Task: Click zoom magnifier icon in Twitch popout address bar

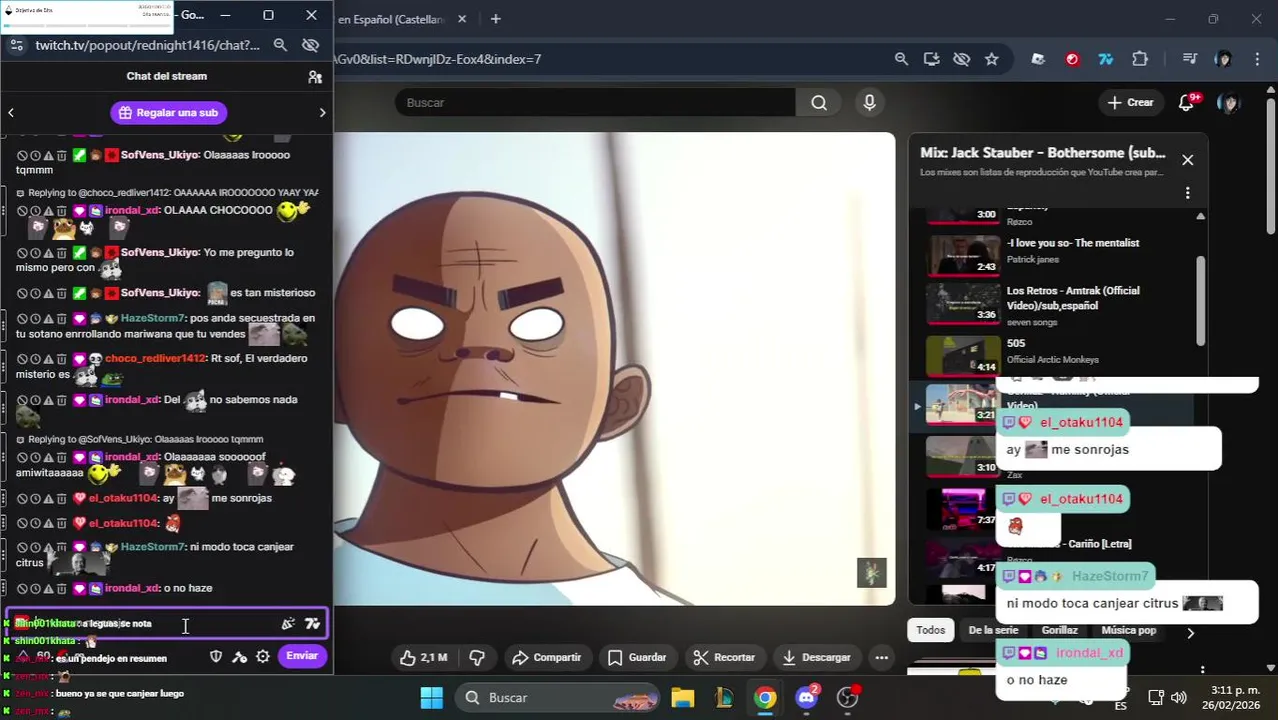Action: coord(281,45)
